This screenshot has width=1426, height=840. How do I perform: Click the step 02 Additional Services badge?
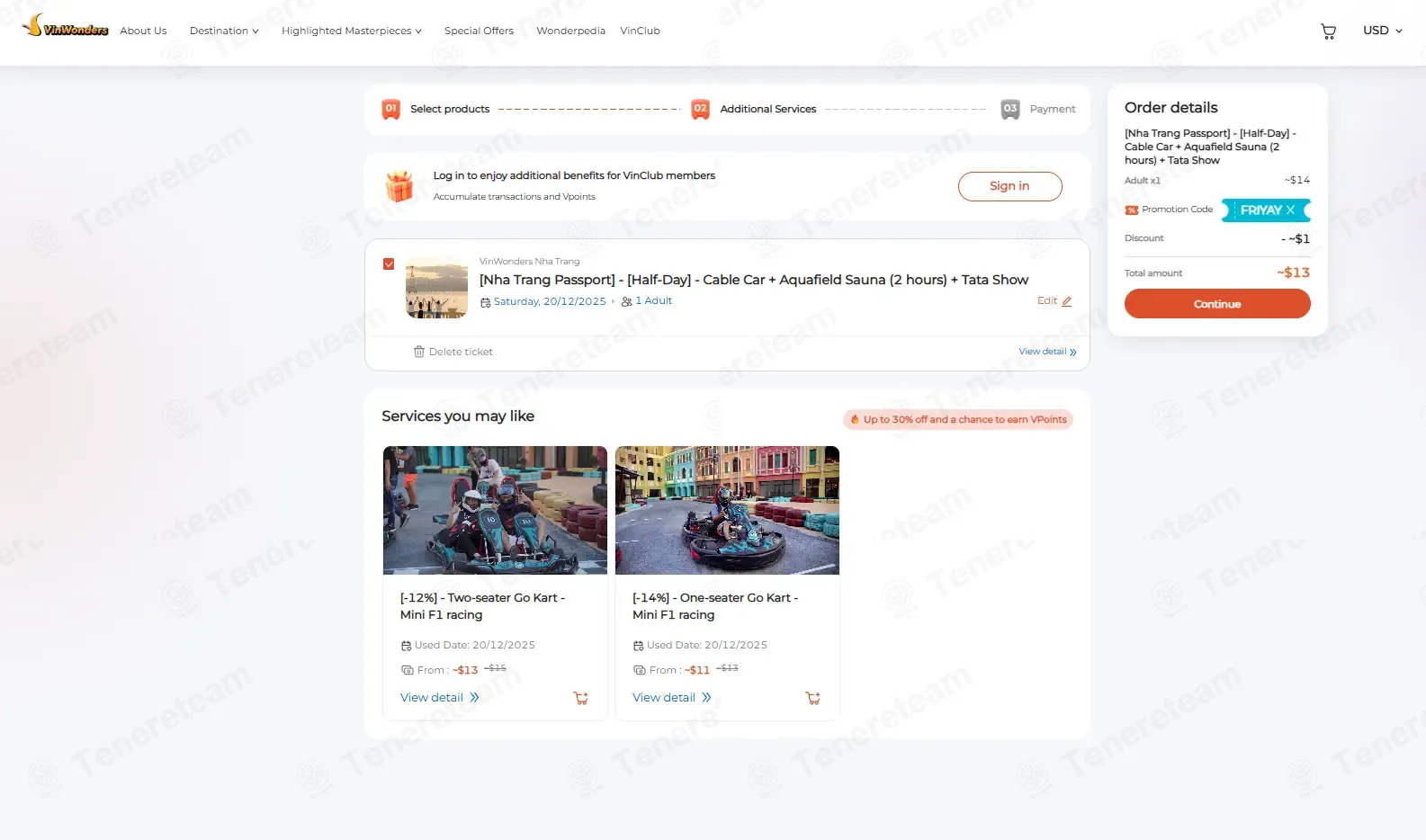click(700, 109)
